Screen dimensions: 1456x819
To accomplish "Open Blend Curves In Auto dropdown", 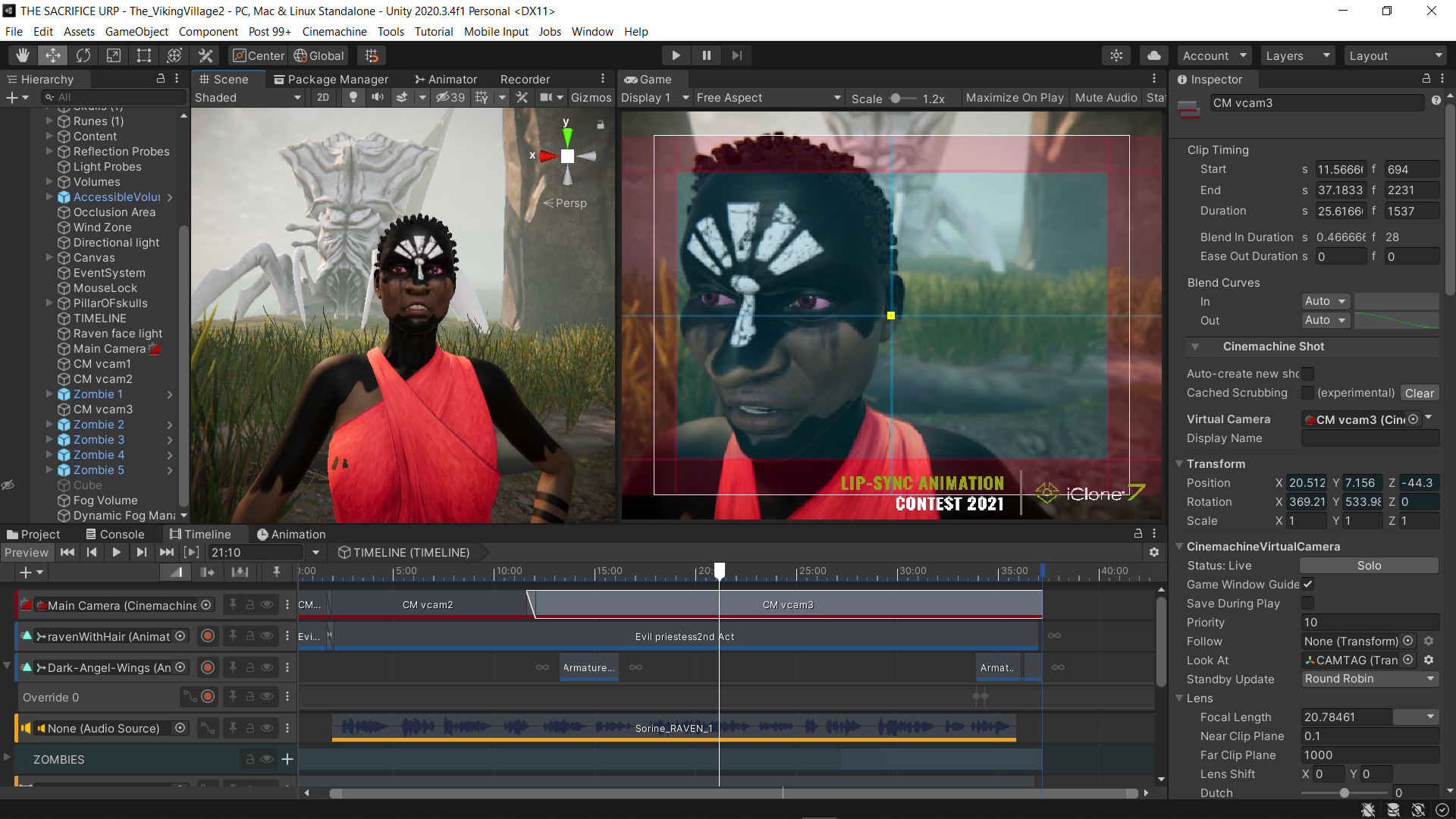I will (x=1326, y=301).
